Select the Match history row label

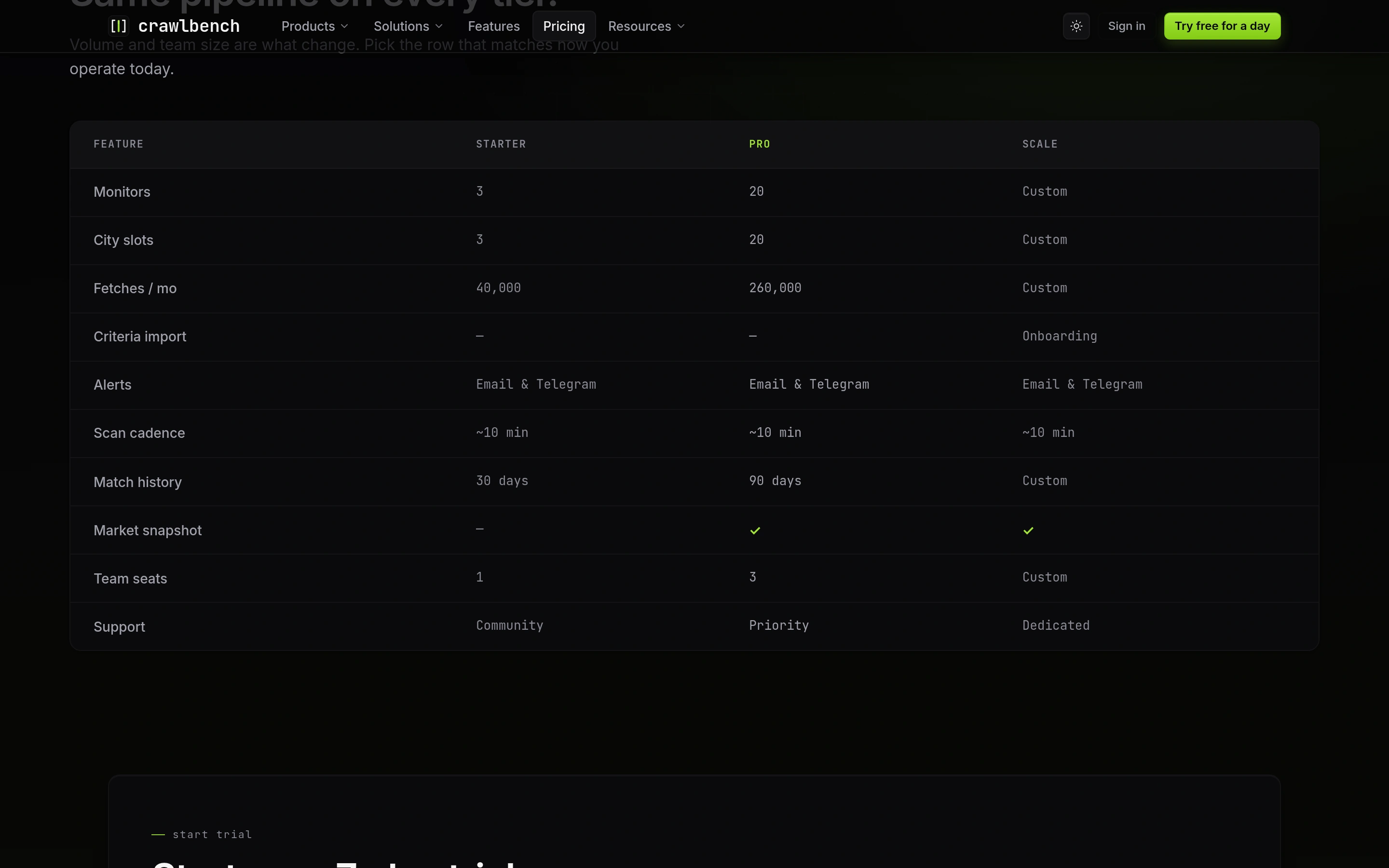[138, 482]
